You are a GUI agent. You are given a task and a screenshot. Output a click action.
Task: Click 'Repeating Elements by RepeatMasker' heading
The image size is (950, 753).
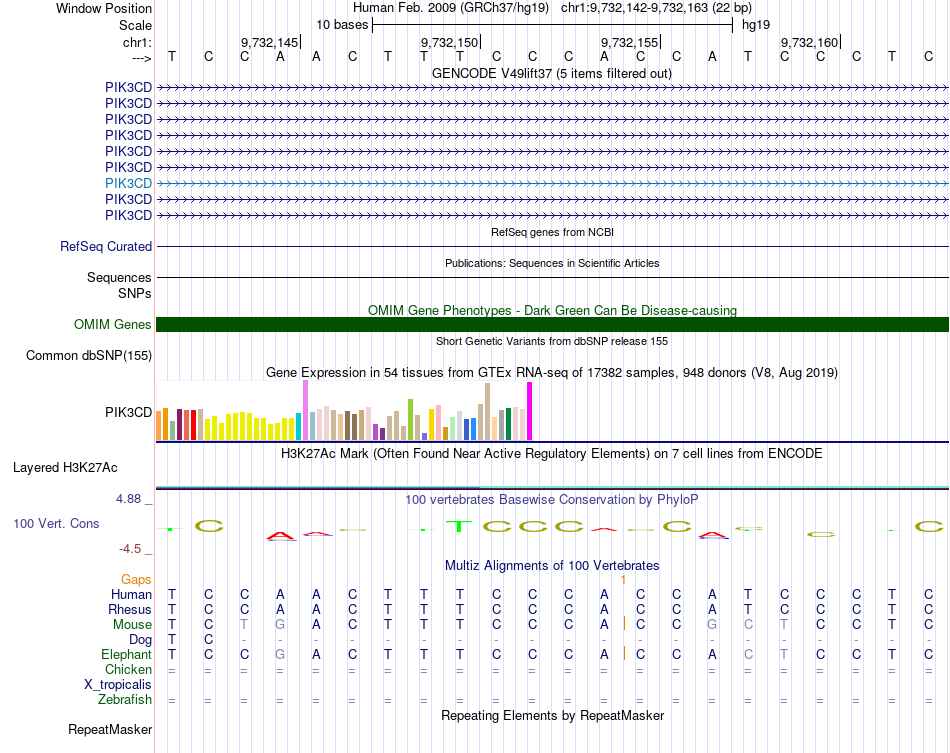point(553,715)
